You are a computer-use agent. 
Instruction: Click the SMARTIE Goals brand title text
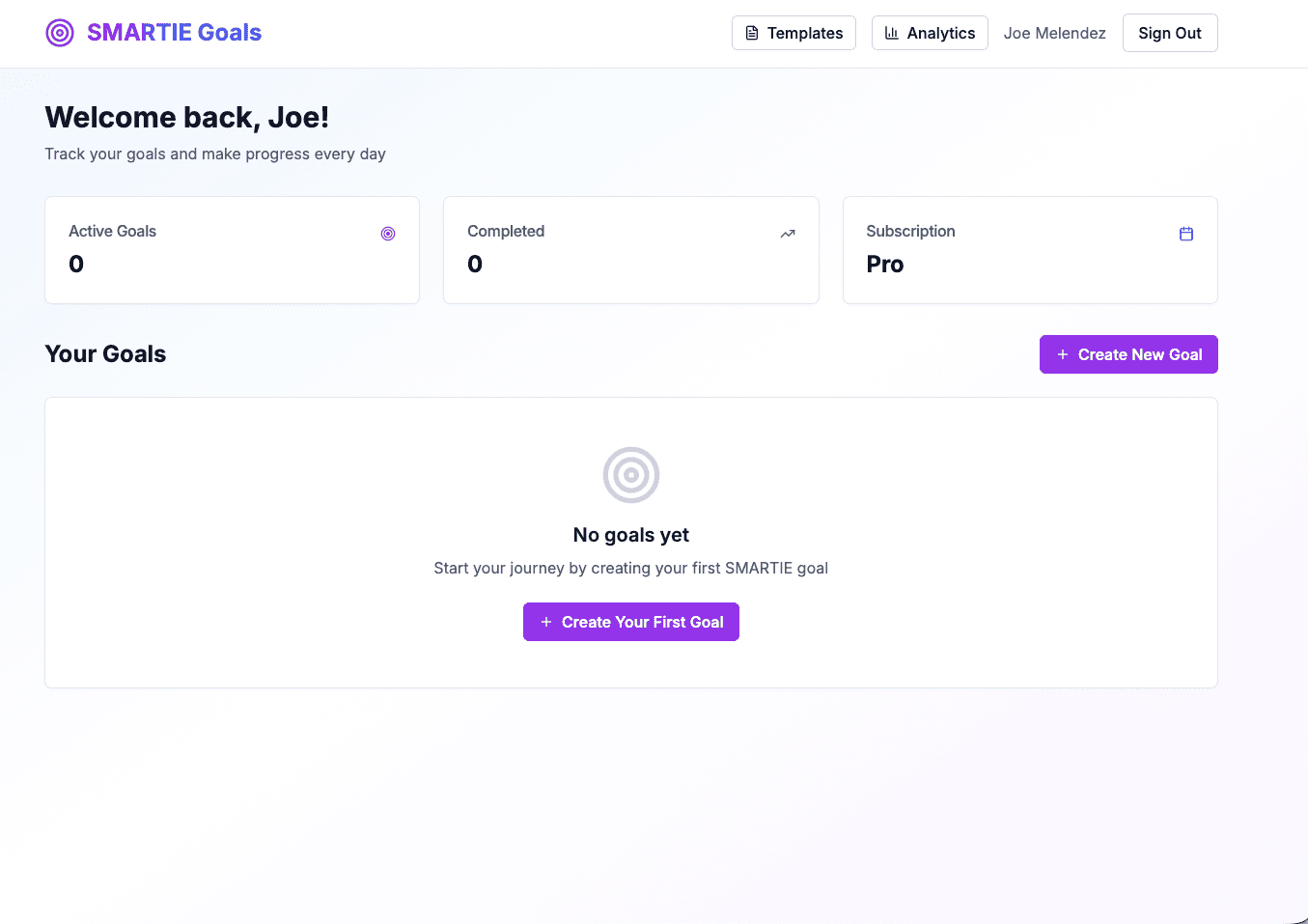(175, 33)
